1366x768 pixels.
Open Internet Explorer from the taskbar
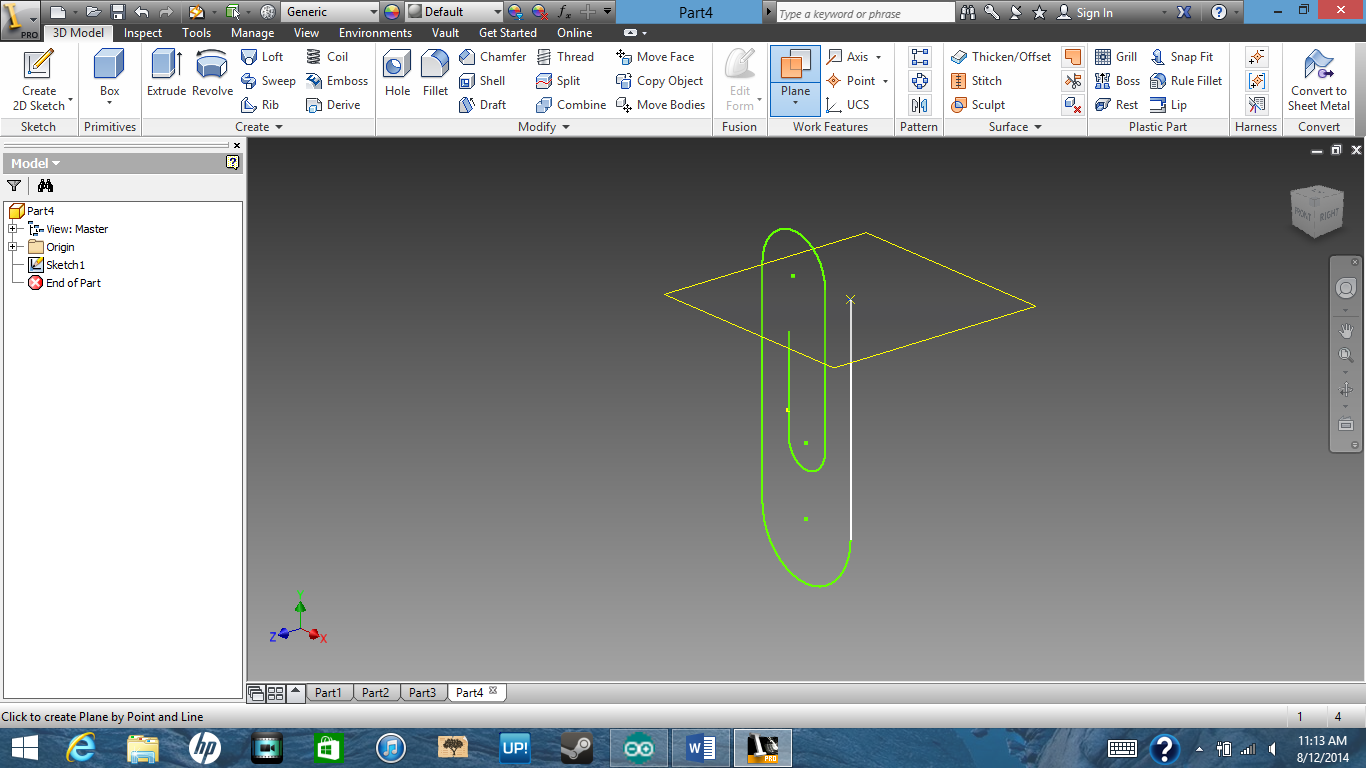[x=81, y=748]
